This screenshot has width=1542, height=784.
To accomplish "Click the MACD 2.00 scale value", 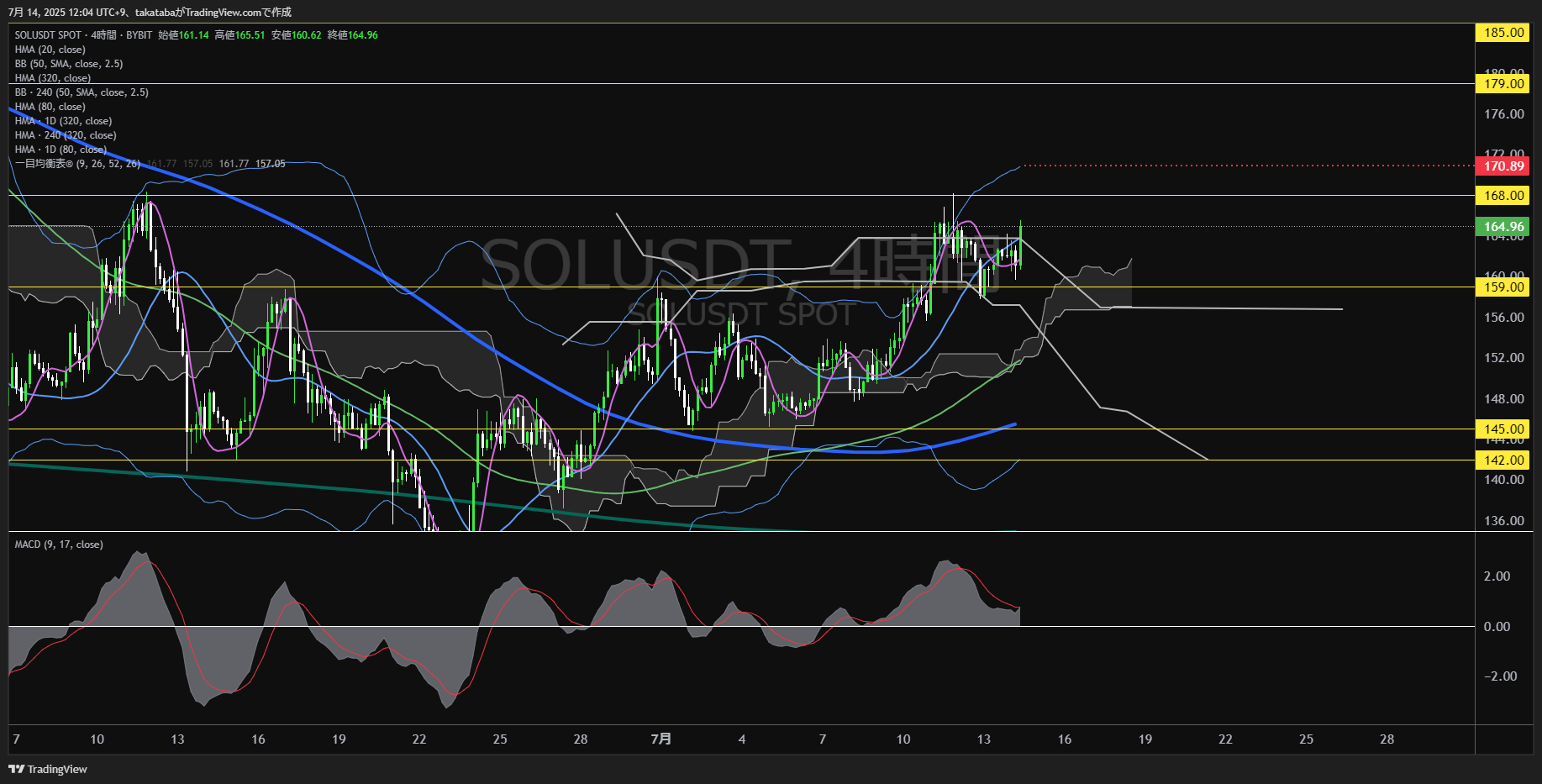I will point(1497,576).
